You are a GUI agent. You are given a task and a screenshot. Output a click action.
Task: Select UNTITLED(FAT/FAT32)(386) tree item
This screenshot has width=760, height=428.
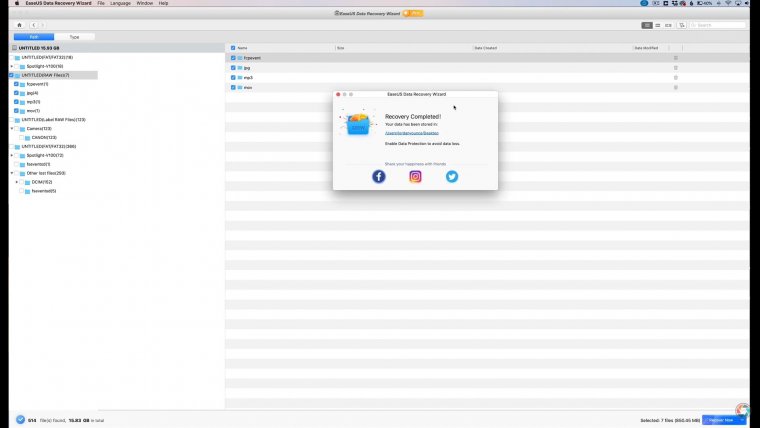point(48,146)
